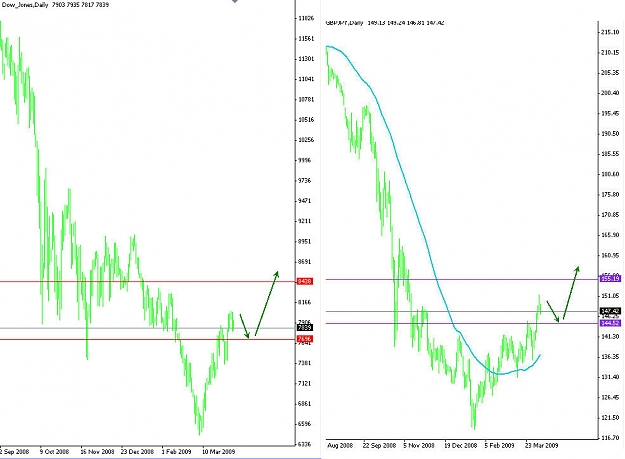
Task: Select the red 8438 price label
Action: 305,281
